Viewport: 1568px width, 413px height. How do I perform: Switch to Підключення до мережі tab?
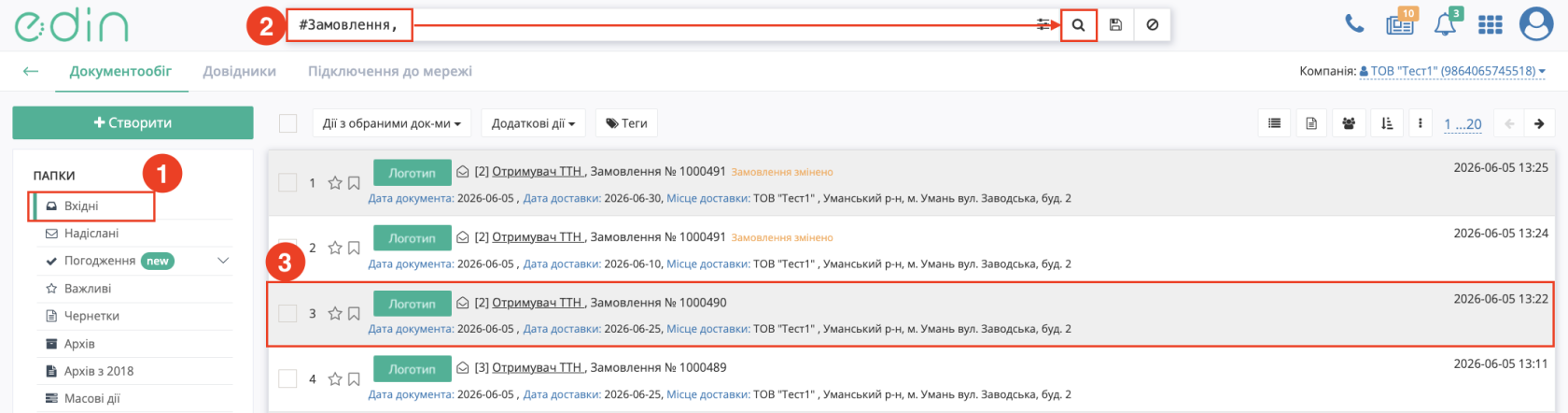pos(390,71)
